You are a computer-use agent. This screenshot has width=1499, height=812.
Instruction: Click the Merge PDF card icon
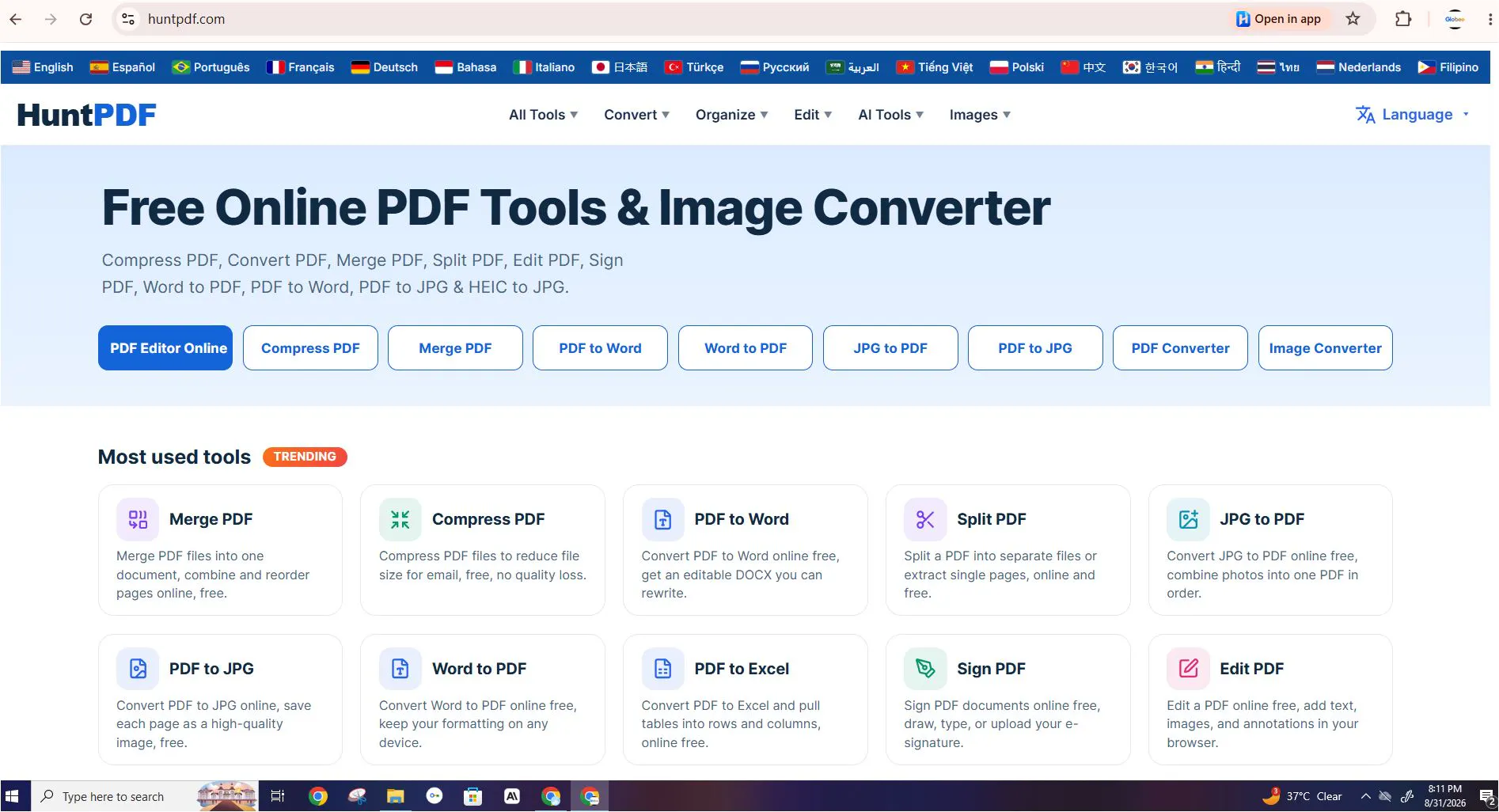click(x=138, y=519)
